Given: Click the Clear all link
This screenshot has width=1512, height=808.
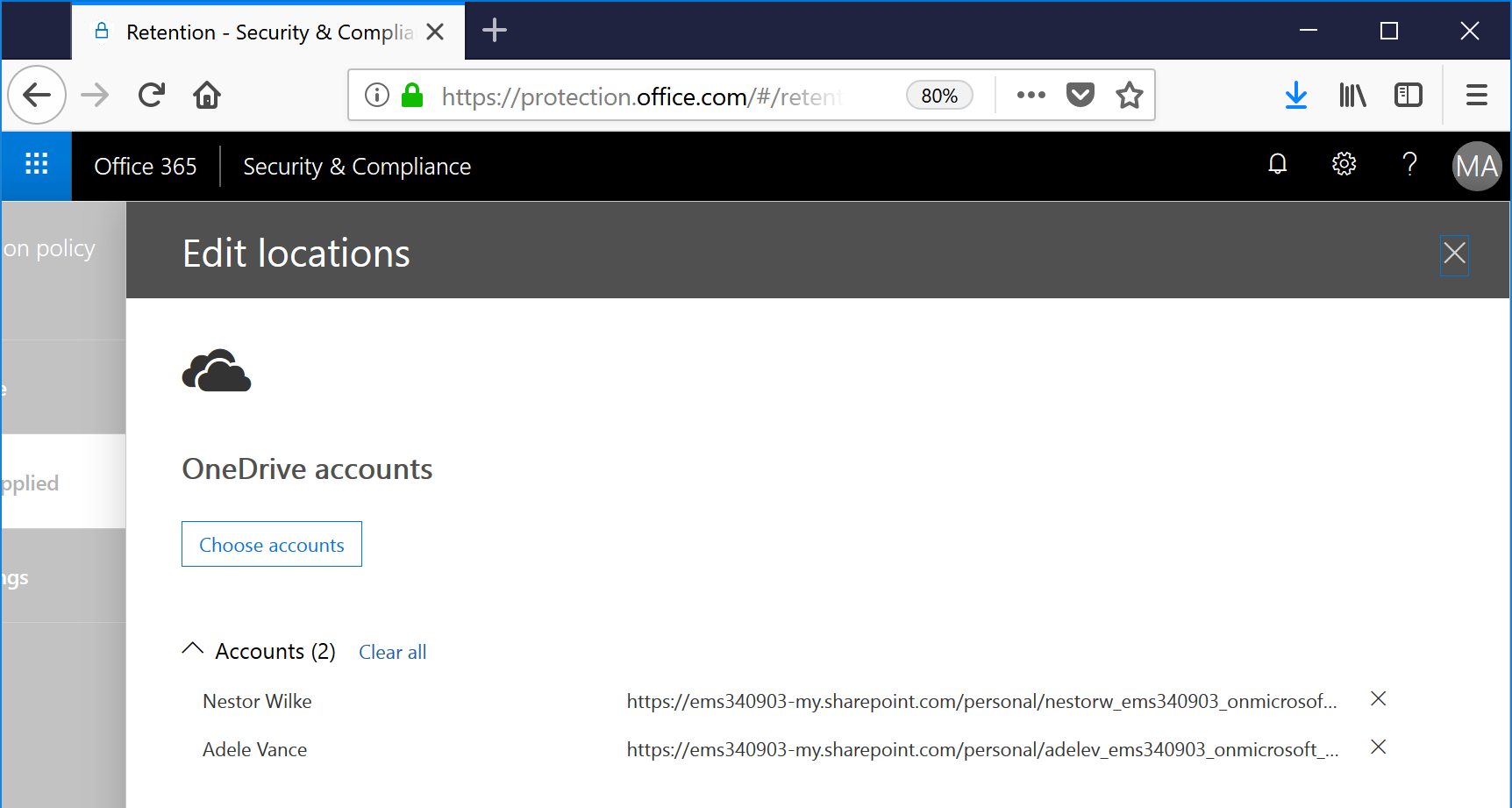Looking at the screenshot, I should (x=392, y=651).
